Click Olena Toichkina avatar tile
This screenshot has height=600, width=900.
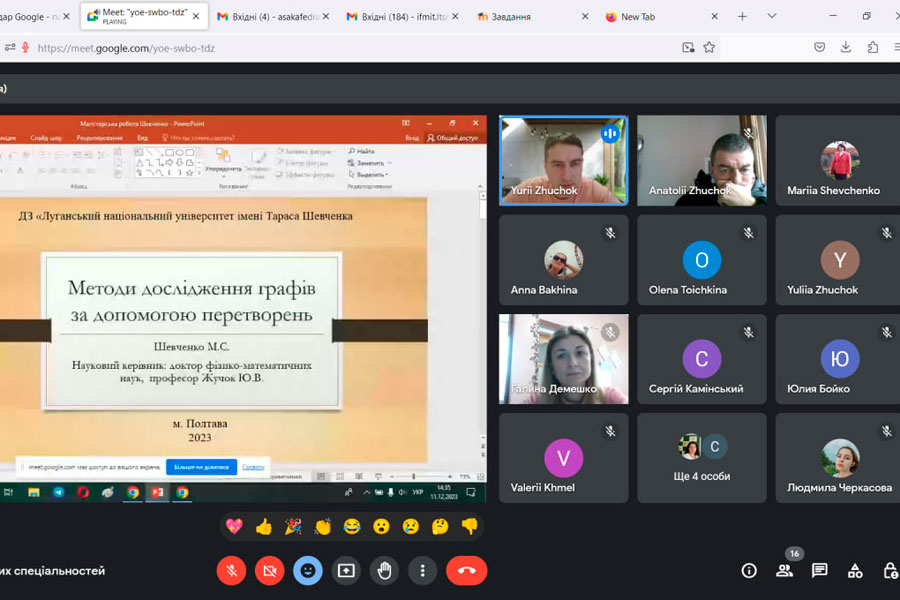[x=702, y=260]
